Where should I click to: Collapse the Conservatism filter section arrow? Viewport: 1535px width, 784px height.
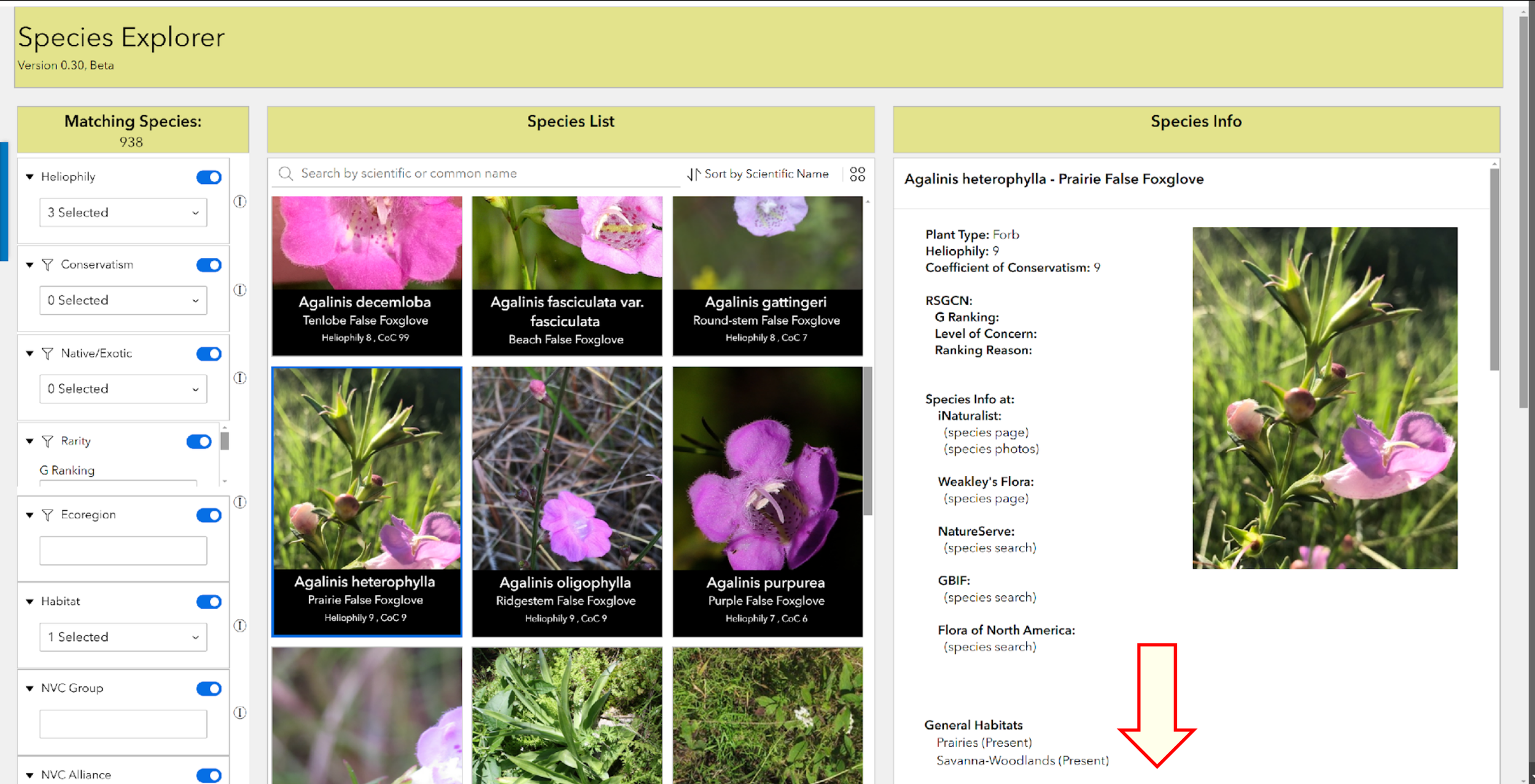pos(29,265)
